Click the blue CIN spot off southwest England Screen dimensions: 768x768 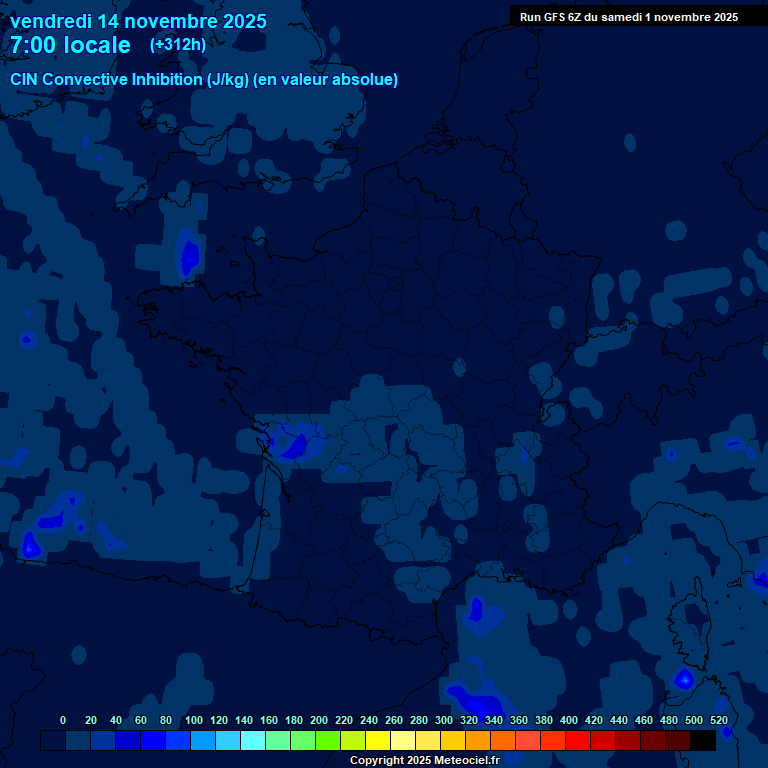click(x=187, y=254)
